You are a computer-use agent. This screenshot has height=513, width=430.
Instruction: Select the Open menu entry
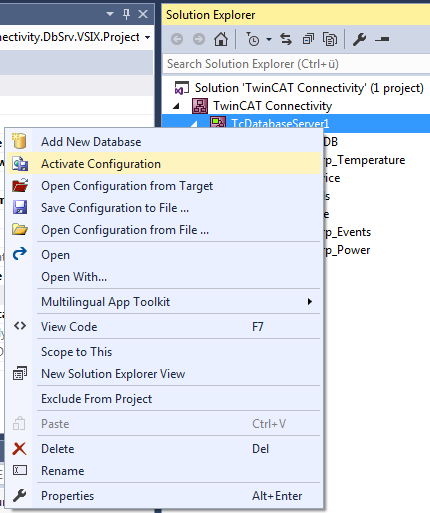163,255
